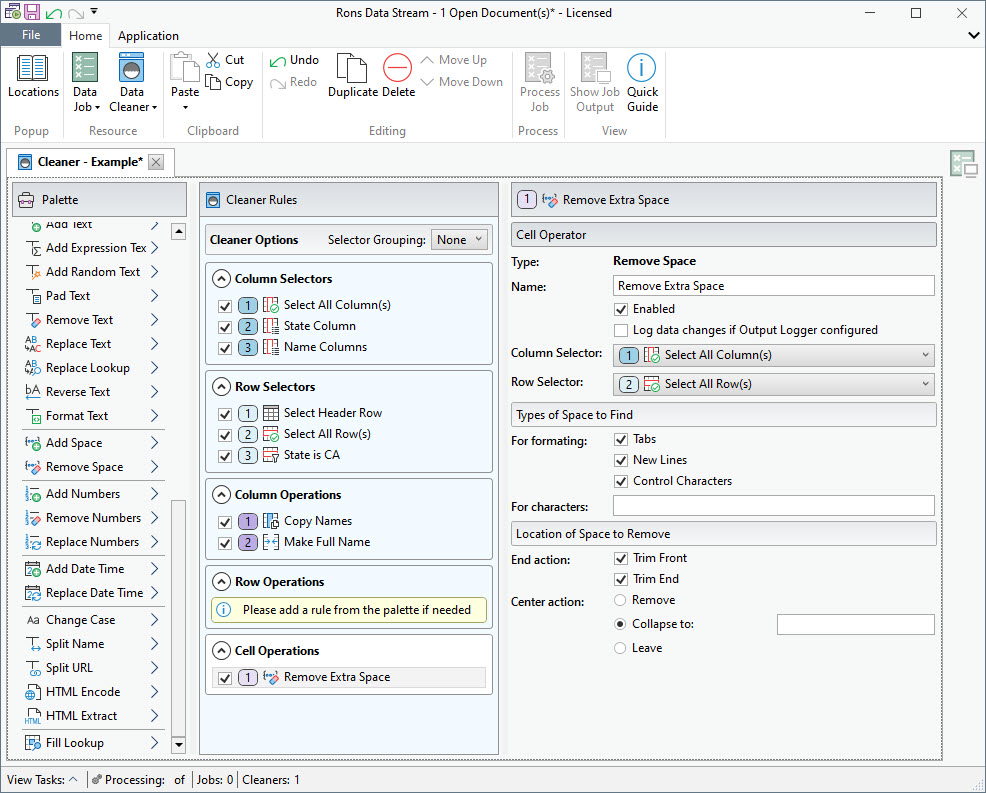Switch to the Application ribbon tab

click(148, 36)
